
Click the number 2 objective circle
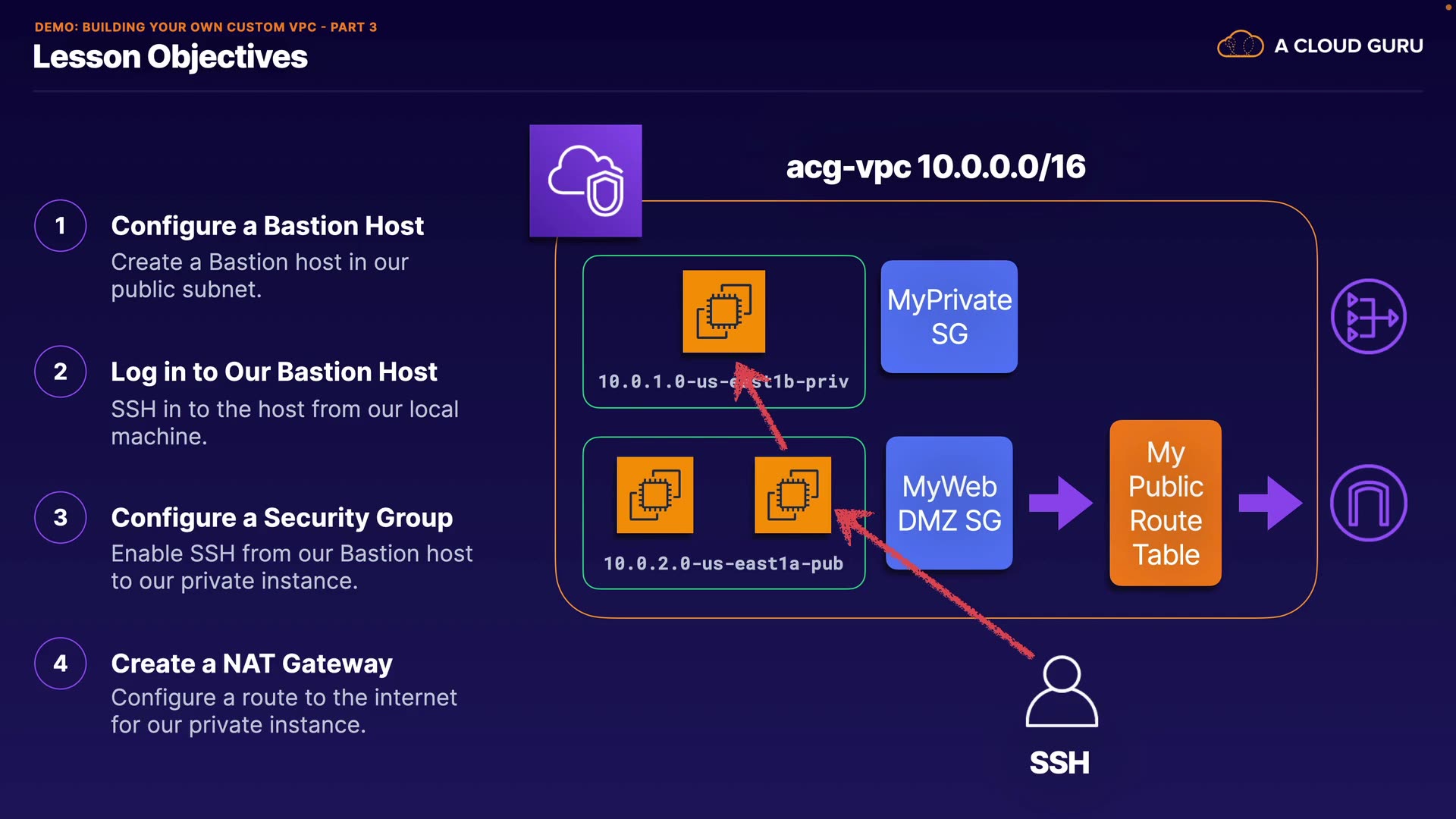tap(61, 372)
